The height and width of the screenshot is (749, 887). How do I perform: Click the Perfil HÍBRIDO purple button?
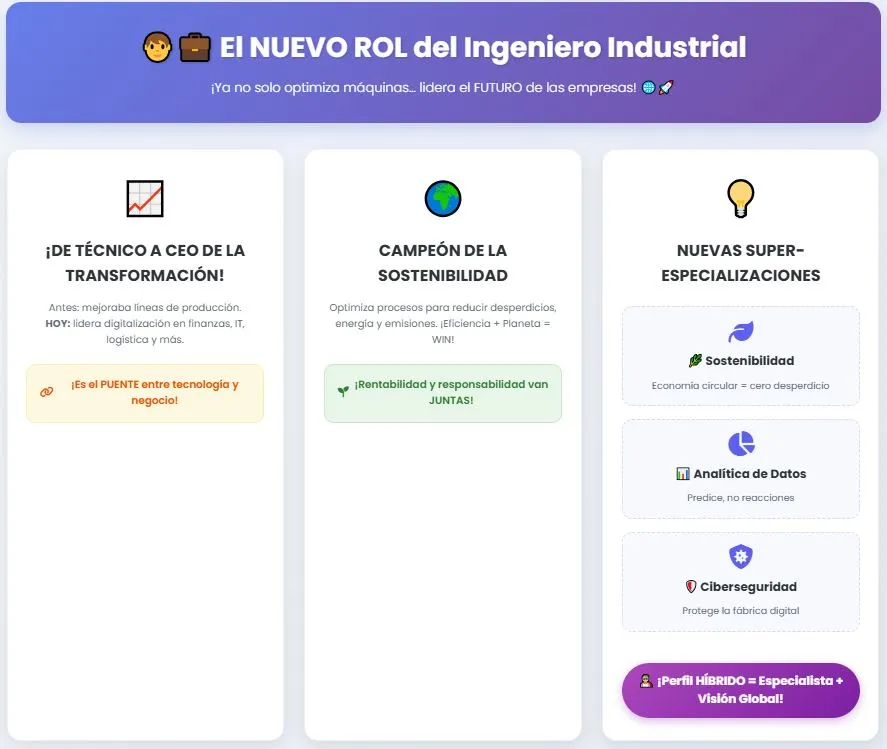pos(740,690)
